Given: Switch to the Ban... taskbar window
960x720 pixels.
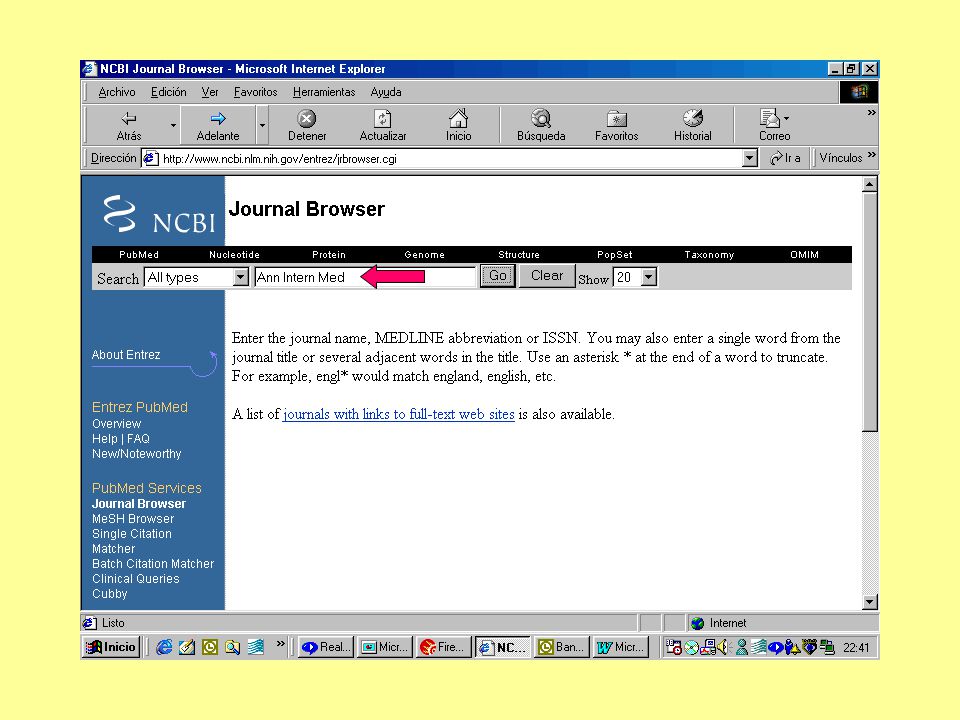Looking at the screenshot, I should [561, 647].
